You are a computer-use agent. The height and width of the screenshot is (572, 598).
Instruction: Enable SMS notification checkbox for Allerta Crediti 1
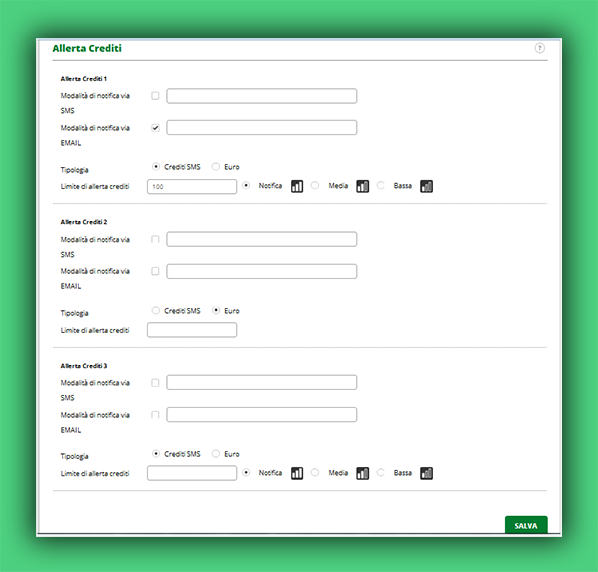[155, 96]
